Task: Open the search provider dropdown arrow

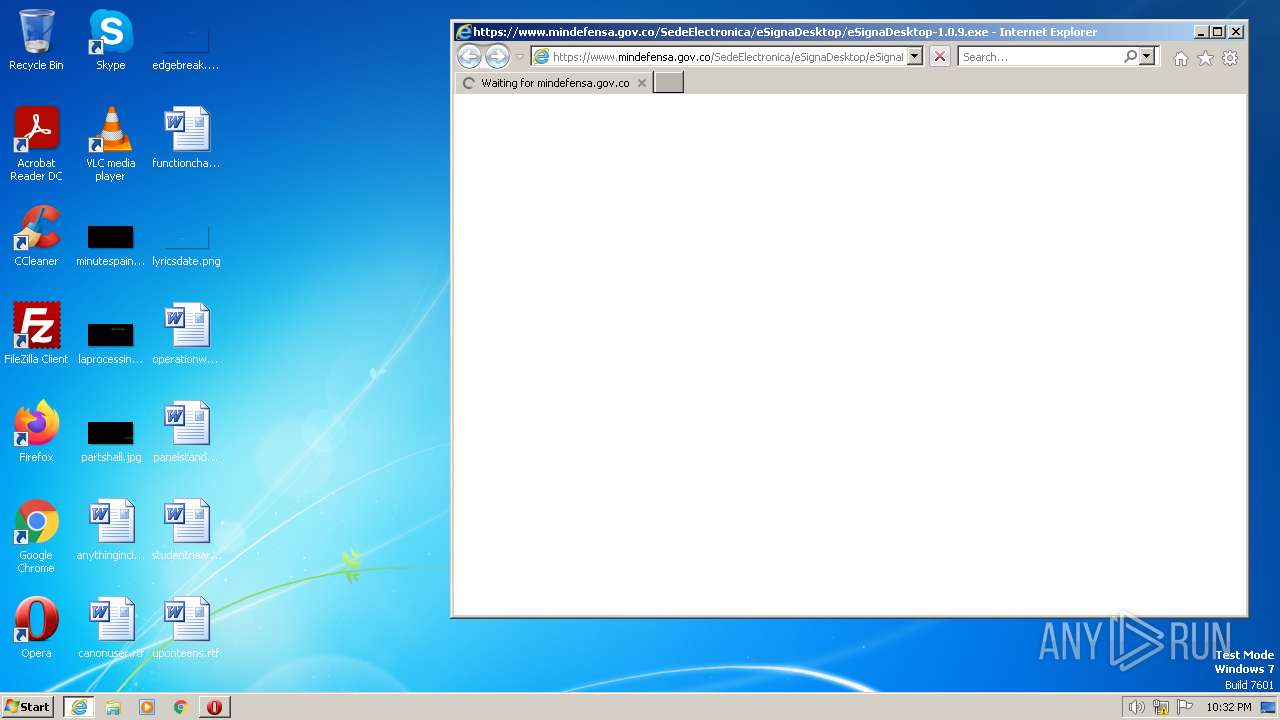Action: coord(1147,57)
